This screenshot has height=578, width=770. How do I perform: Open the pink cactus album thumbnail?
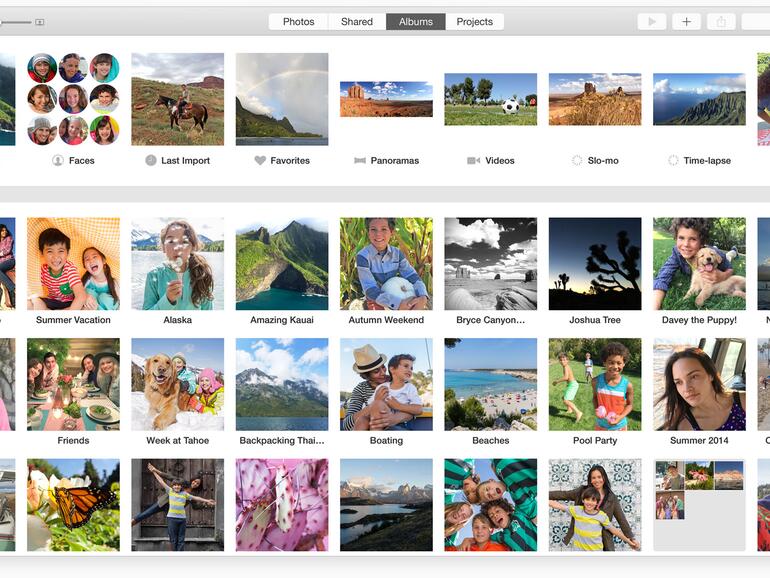click(x=282, y=505)
